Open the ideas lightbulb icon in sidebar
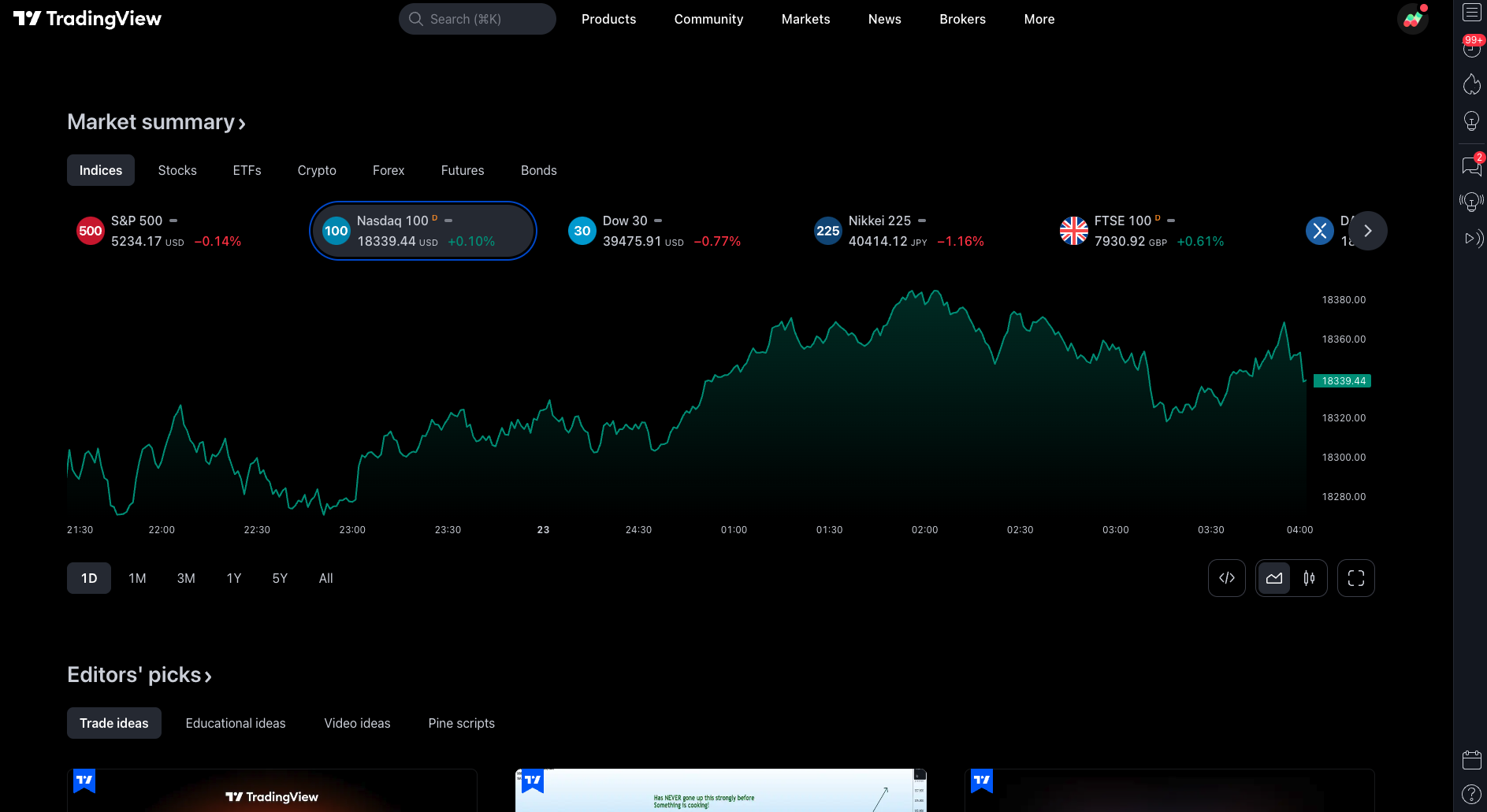Image resolution: width=1487 pixels, height=812 pixels. click(1471, 121)
